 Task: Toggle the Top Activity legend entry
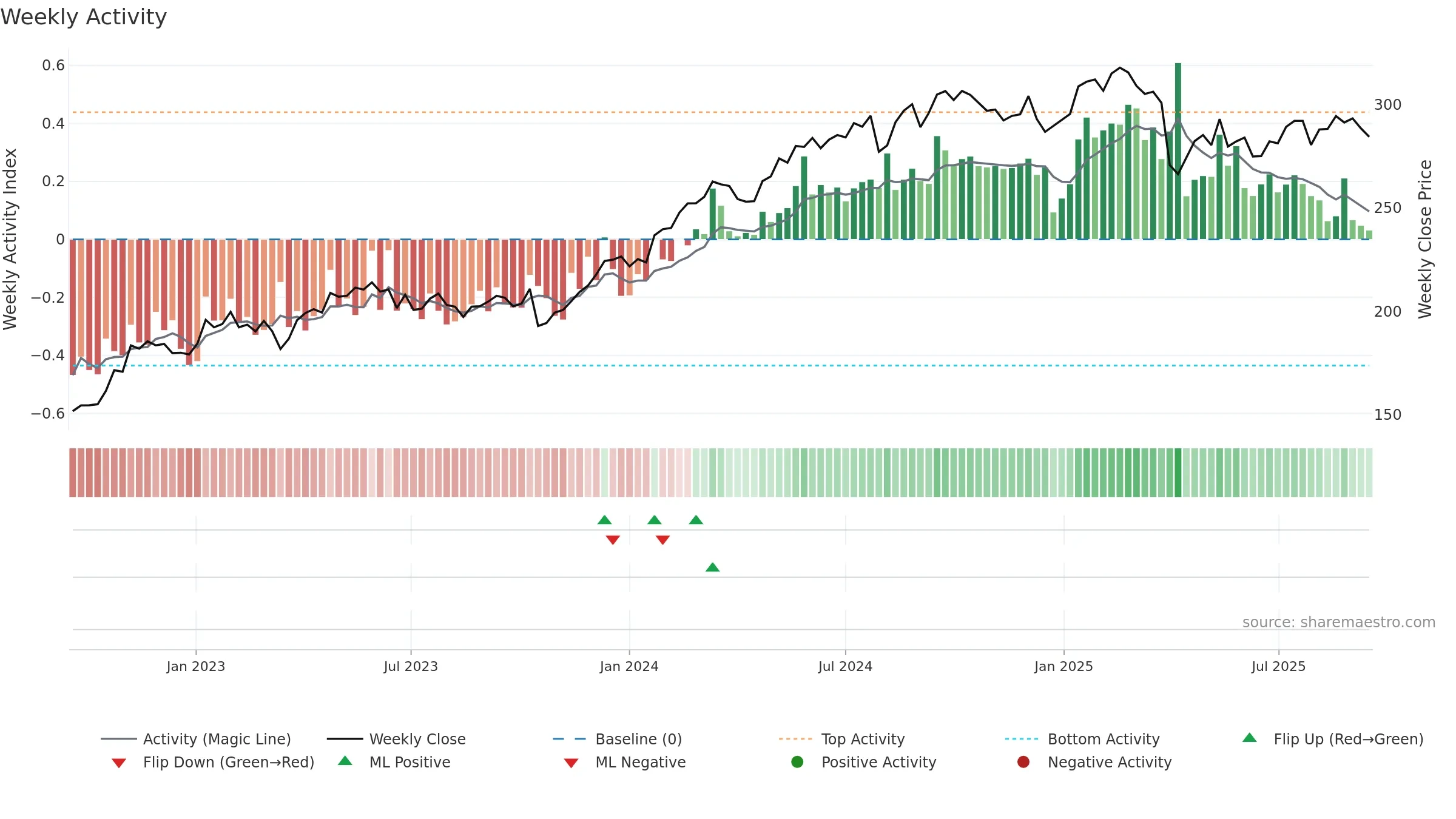(842, 739)
